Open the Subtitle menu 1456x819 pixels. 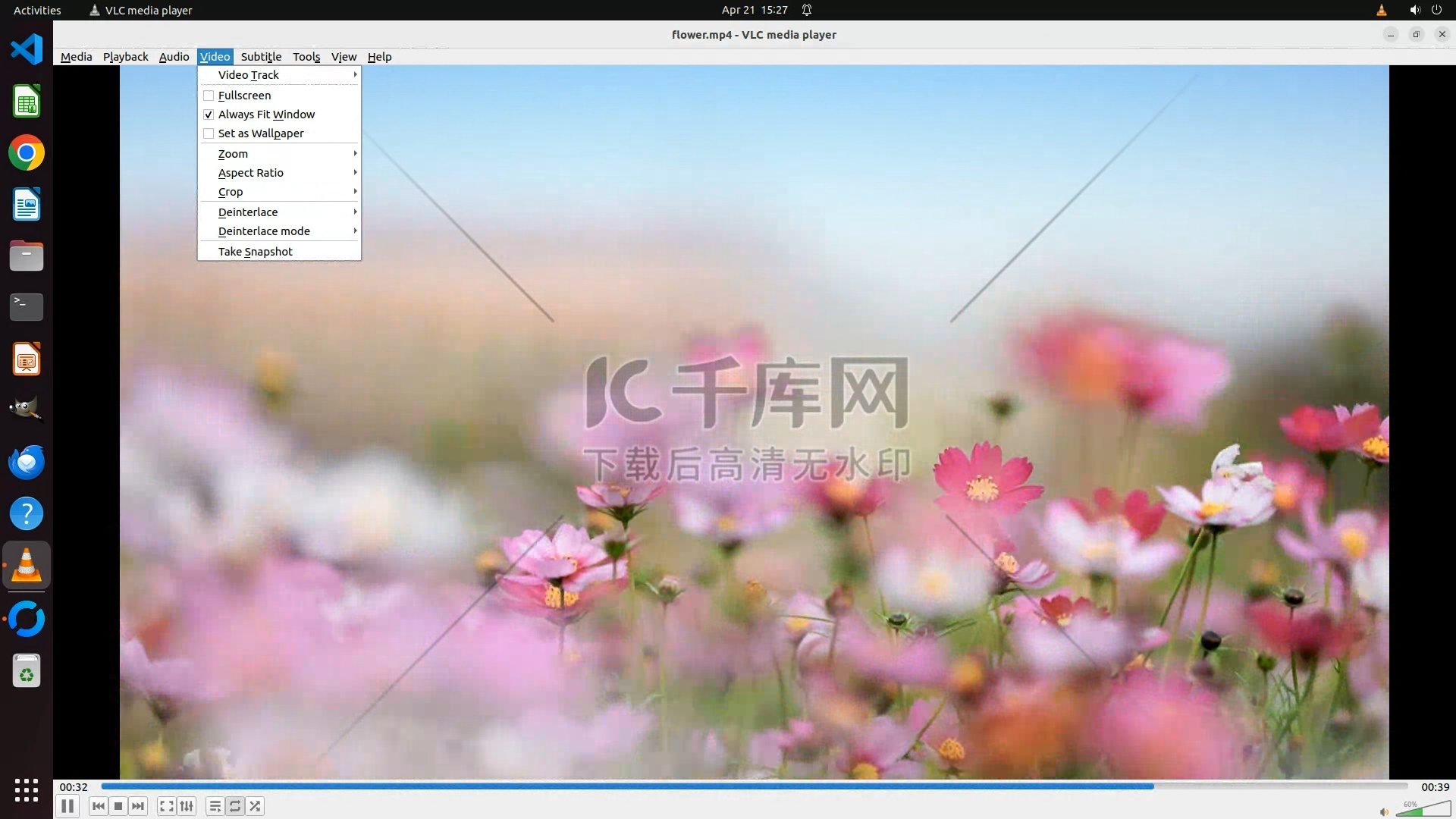coord(261,57)
